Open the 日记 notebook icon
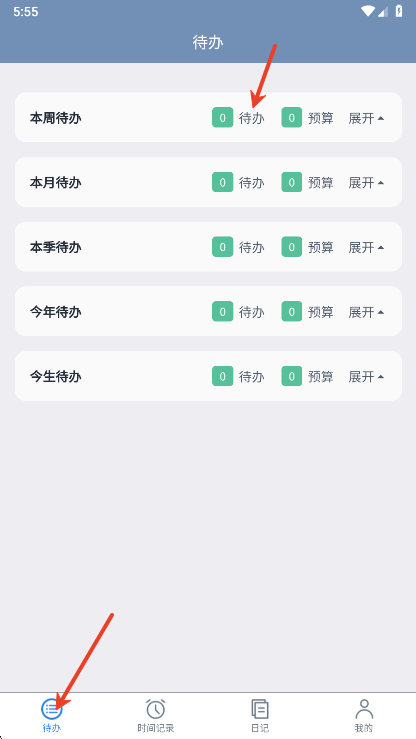Screen dimensions: 416x739 [260, 708]
